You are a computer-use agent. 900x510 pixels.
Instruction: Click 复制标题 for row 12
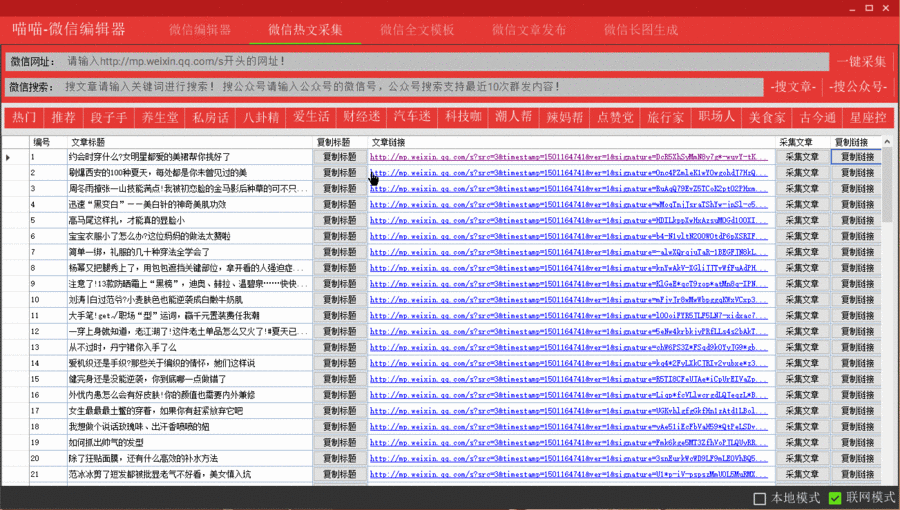point(340,332)
